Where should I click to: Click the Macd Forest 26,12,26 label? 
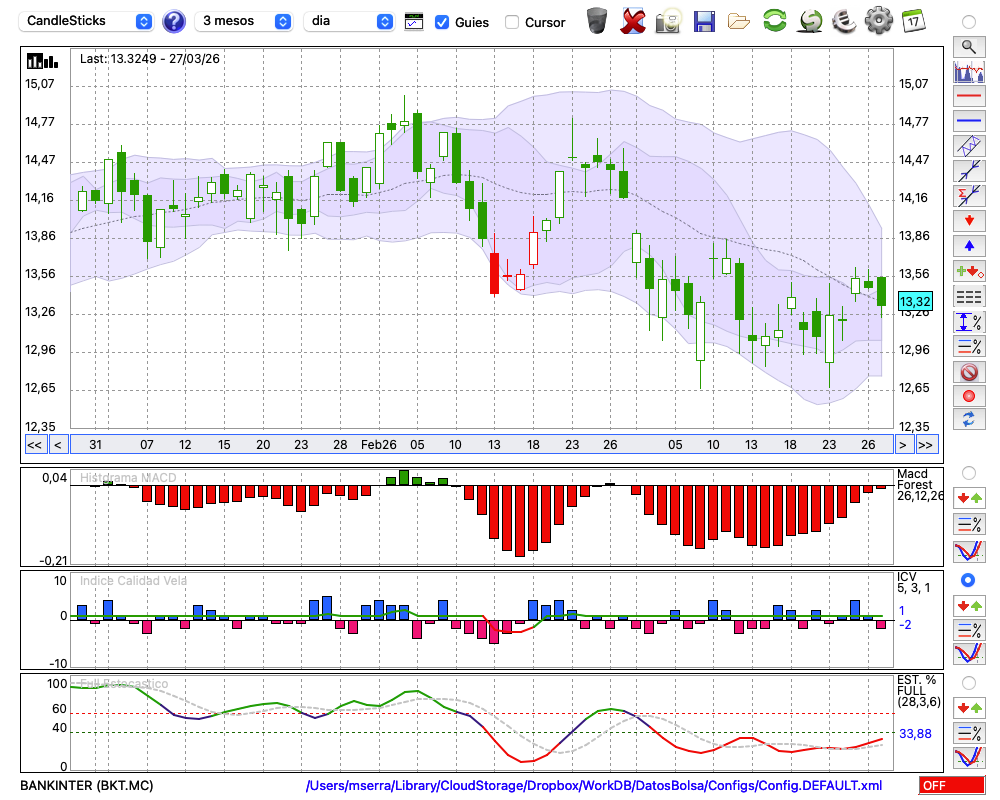click(920, 485)
